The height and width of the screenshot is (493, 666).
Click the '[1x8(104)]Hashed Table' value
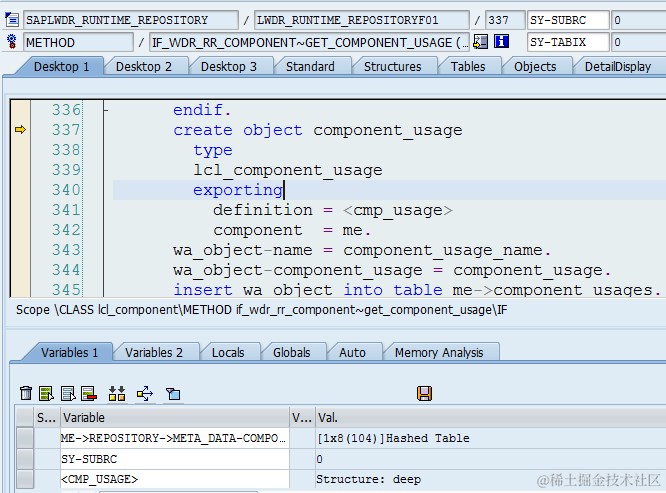click(x=393, y=438)
